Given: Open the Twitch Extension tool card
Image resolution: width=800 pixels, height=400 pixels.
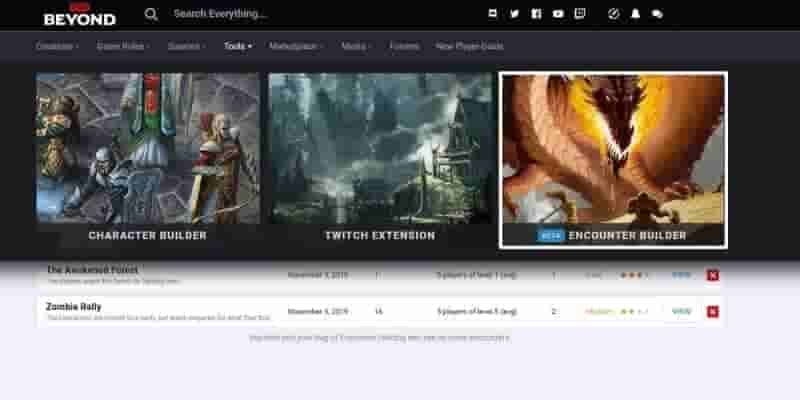Looking at the screenshot, I should (380, 160).
